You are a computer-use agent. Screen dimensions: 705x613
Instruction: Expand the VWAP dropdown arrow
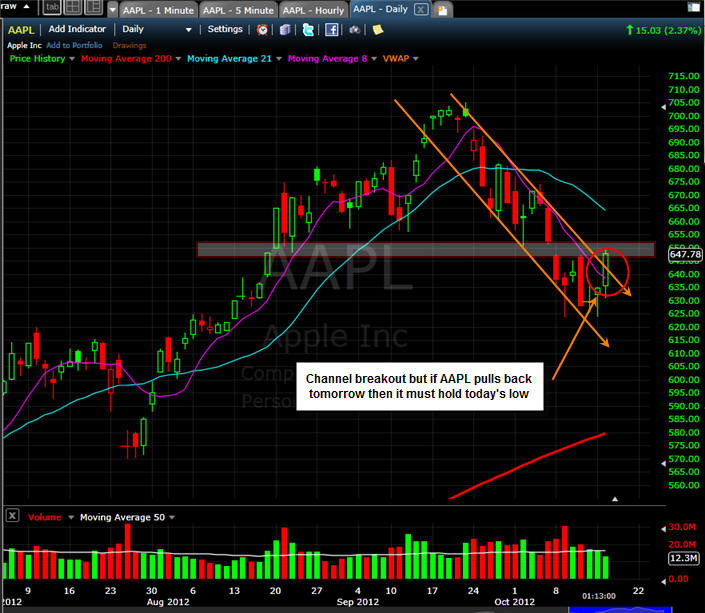point(416,59)
